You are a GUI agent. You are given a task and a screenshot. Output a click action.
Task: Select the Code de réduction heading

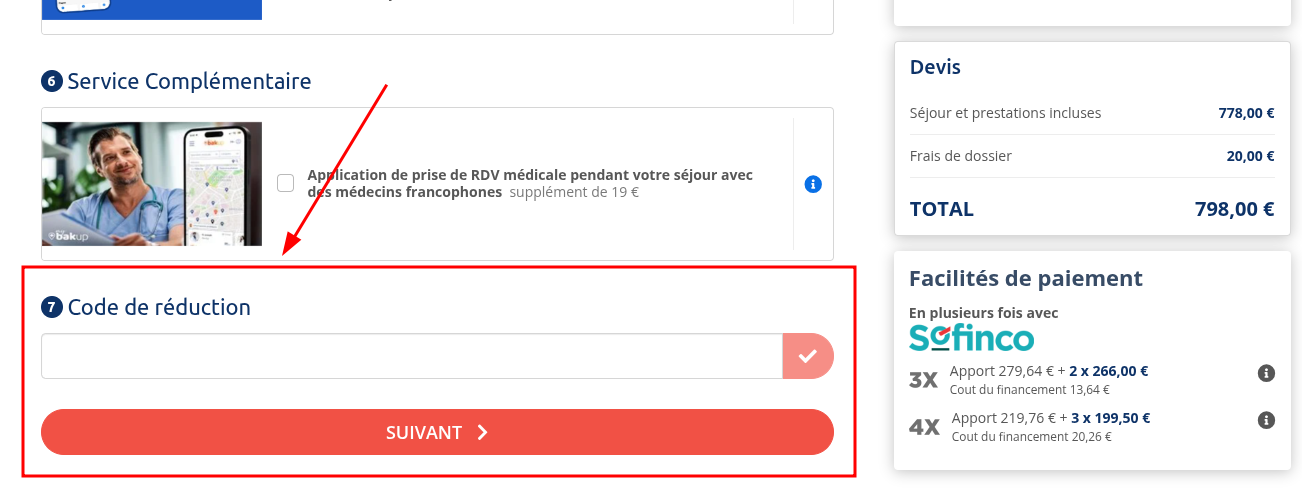(x=159, y=307)
